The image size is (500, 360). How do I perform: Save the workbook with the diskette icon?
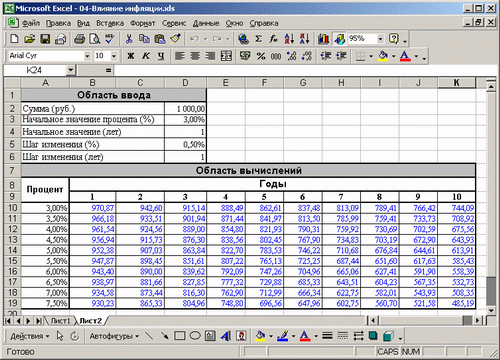pyautogui.click(x=45, y=39)
